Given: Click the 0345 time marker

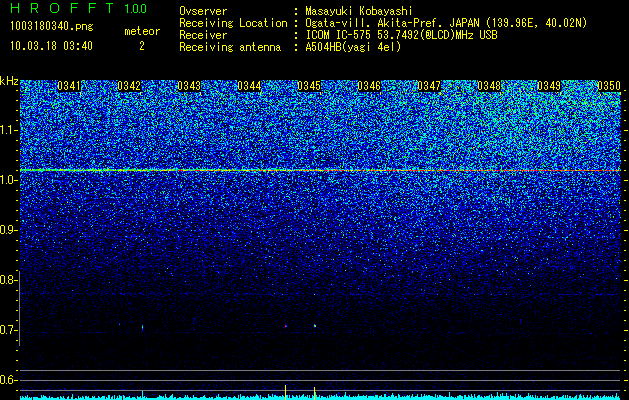Looking at the screenshot, I should (x=309, y=86).
